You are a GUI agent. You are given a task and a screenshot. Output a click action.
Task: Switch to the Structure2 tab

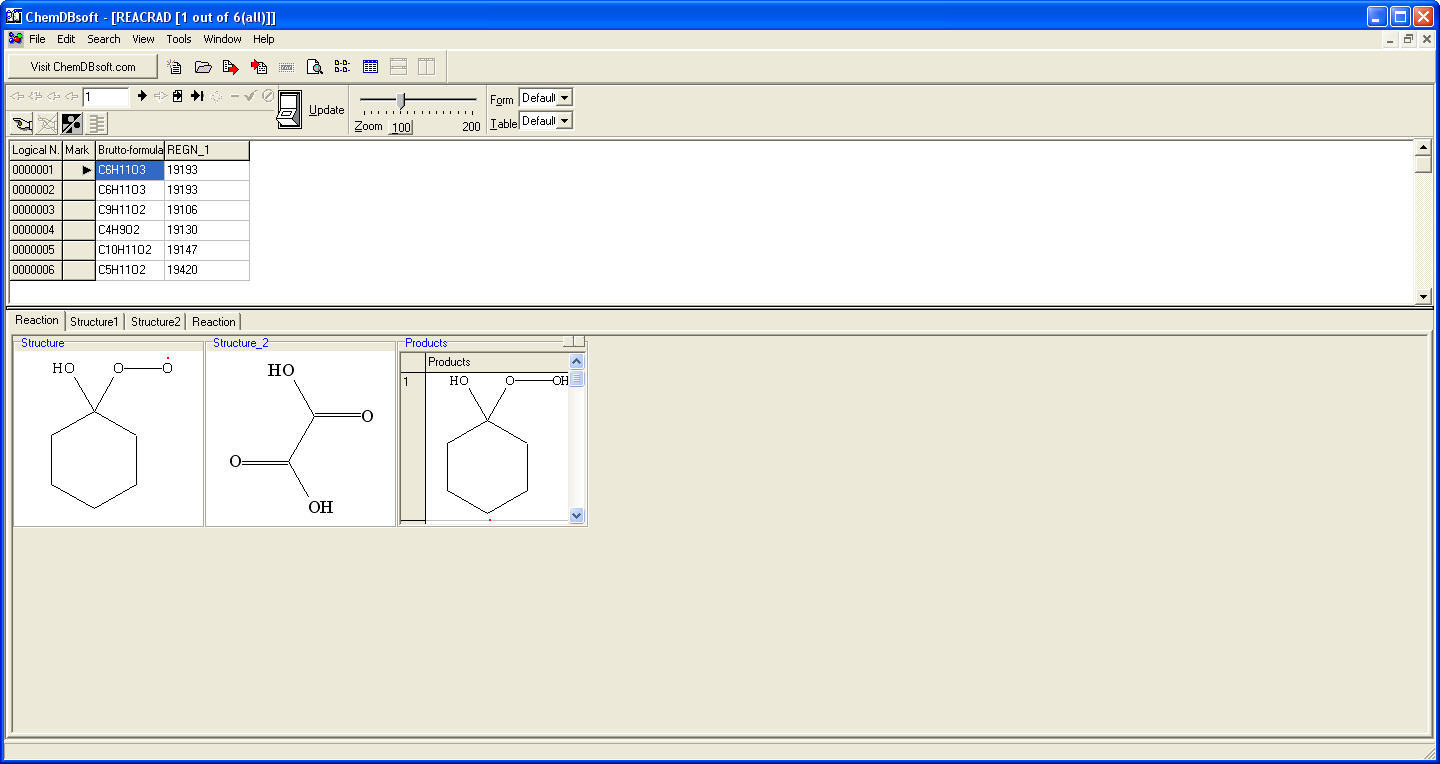click(156, 322)
